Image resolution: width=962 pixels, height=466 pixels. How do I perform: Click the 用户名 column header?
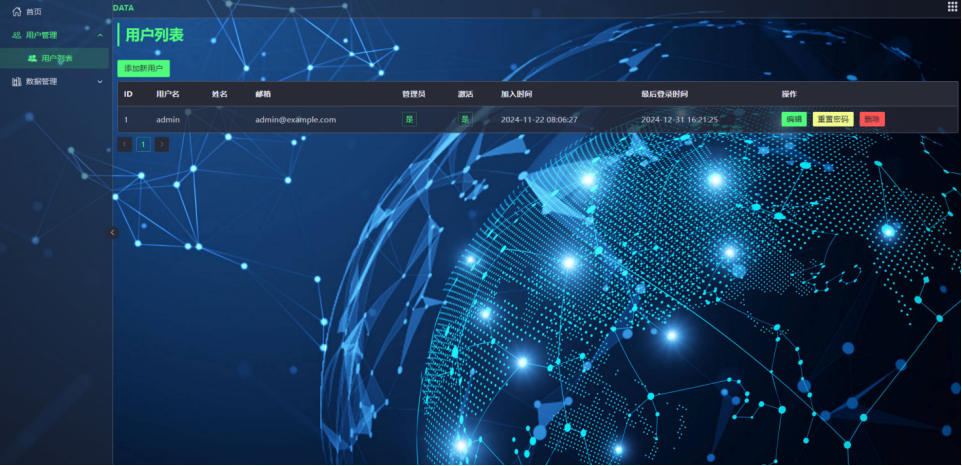point(167,94)
